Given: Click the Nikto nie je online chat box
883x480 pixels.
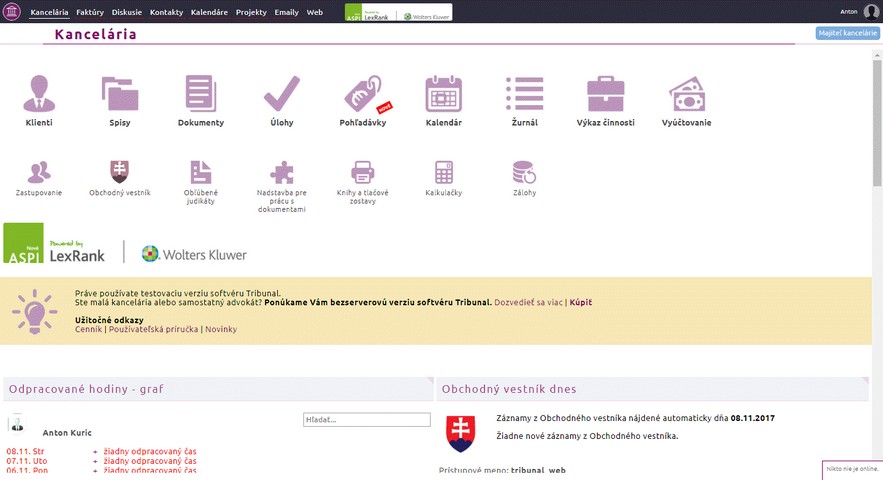Looking at the screenshot, I should [x=852, y=470].
